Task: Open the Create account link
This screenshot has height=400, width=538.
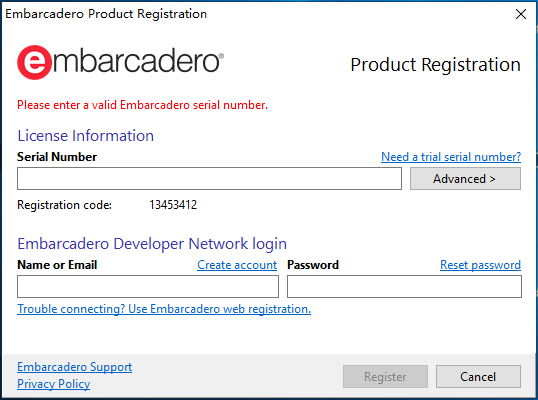Action: click(x=237, y=265)
